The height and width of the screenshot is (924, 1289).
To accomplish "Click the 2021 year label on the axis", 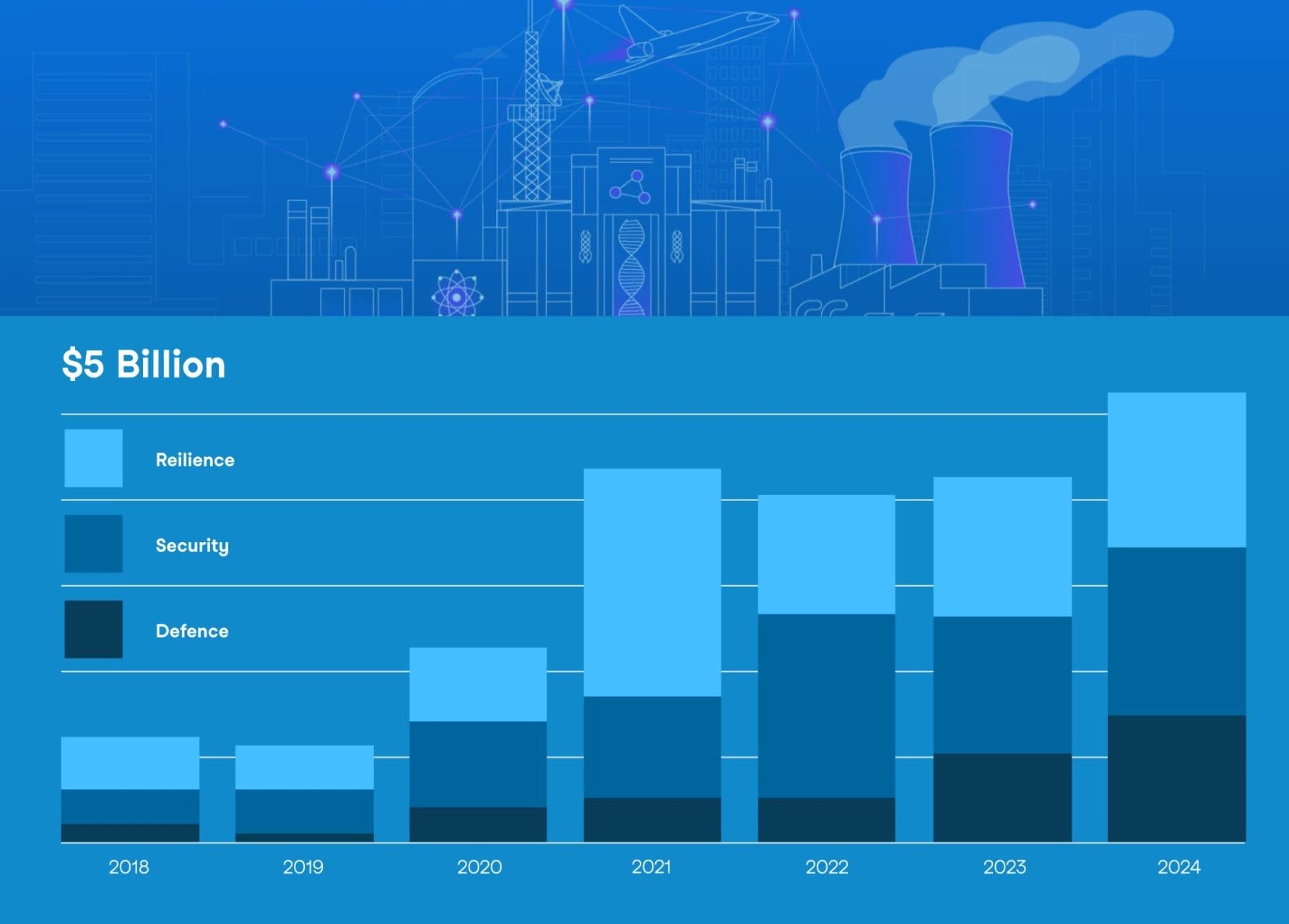I will tap(651, 867).
